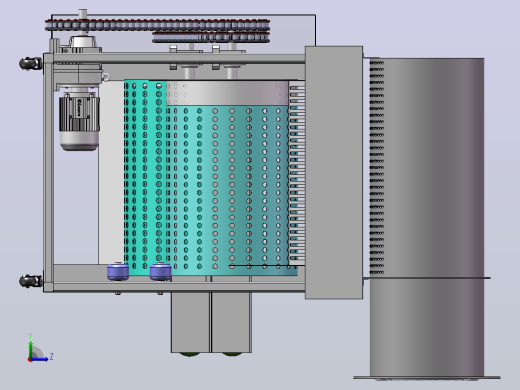Pick the drive shaft above left sprocket

tap(83, 14)
